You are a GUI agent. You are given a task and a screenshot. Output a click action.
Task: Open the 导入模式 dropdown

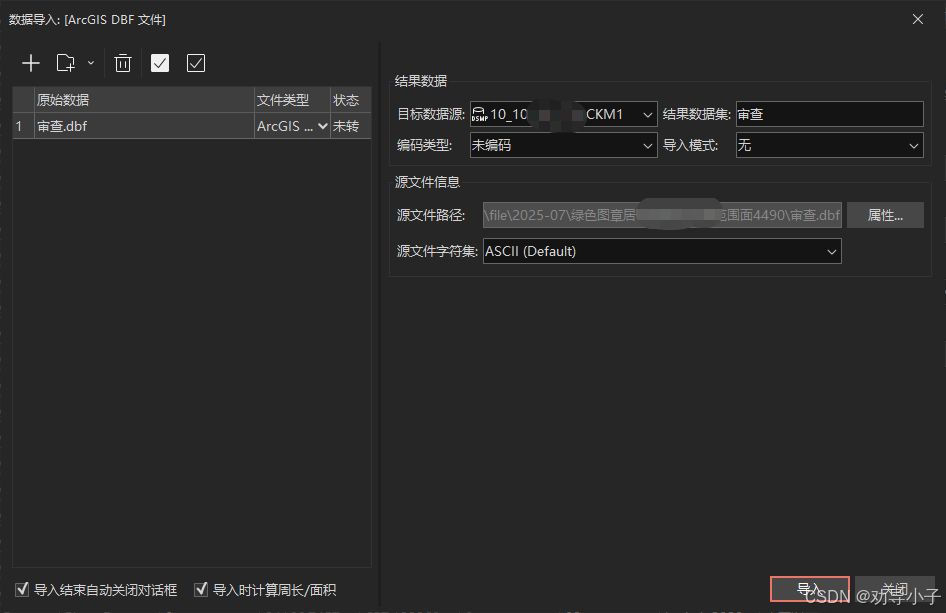[830, 145]
